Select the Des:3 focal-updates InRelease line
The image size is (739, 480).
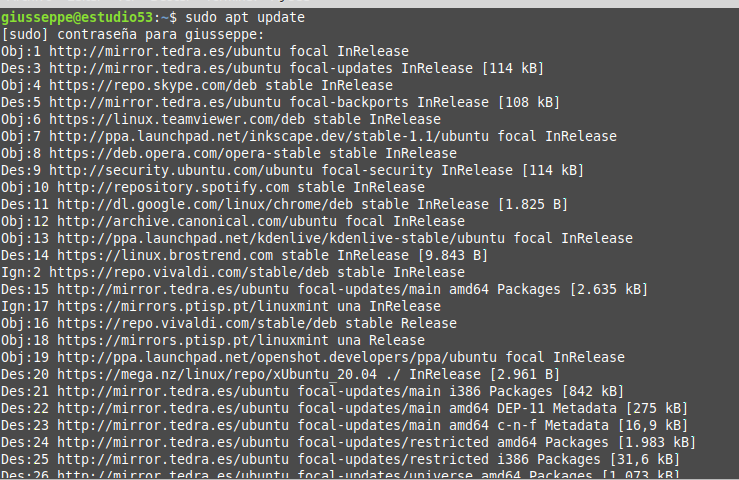coord(272,68)
